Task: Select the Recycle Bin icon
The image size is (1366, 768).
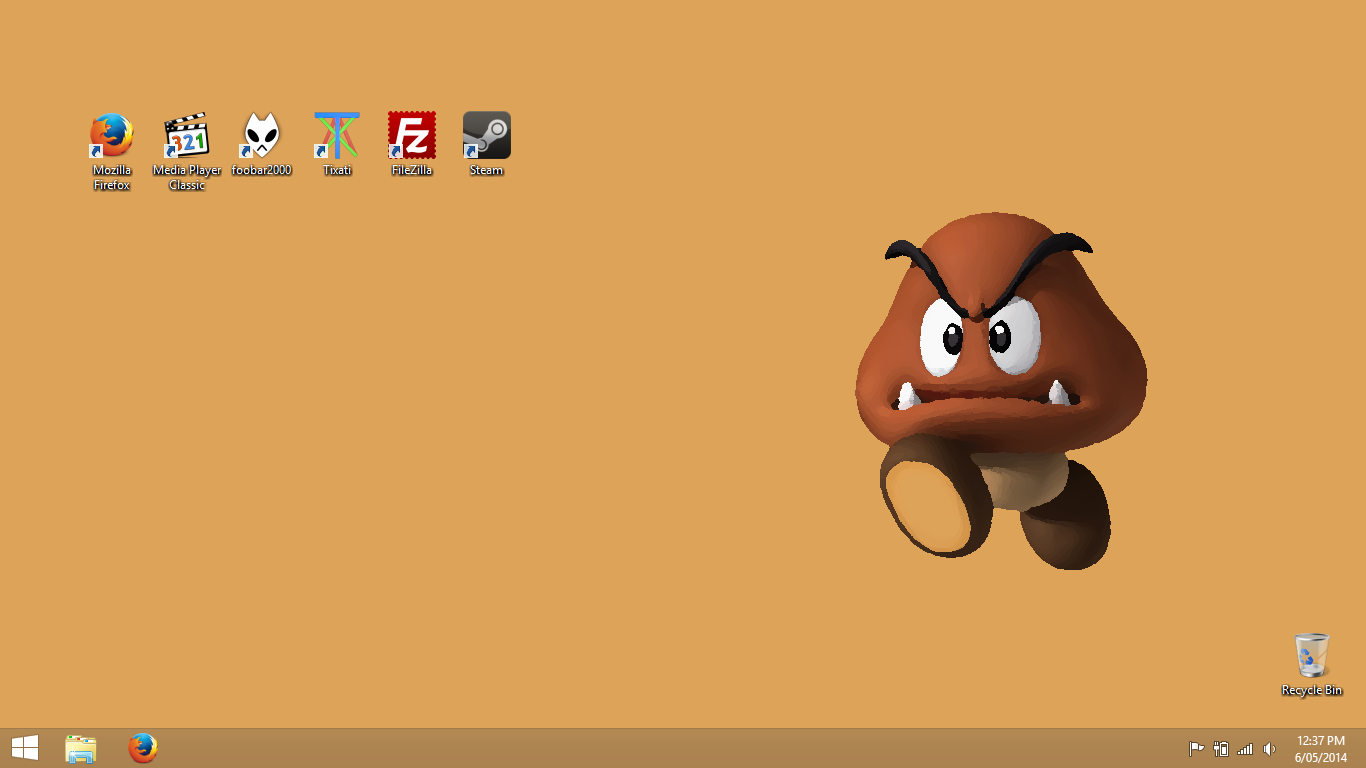Action: coord(1311,656)
